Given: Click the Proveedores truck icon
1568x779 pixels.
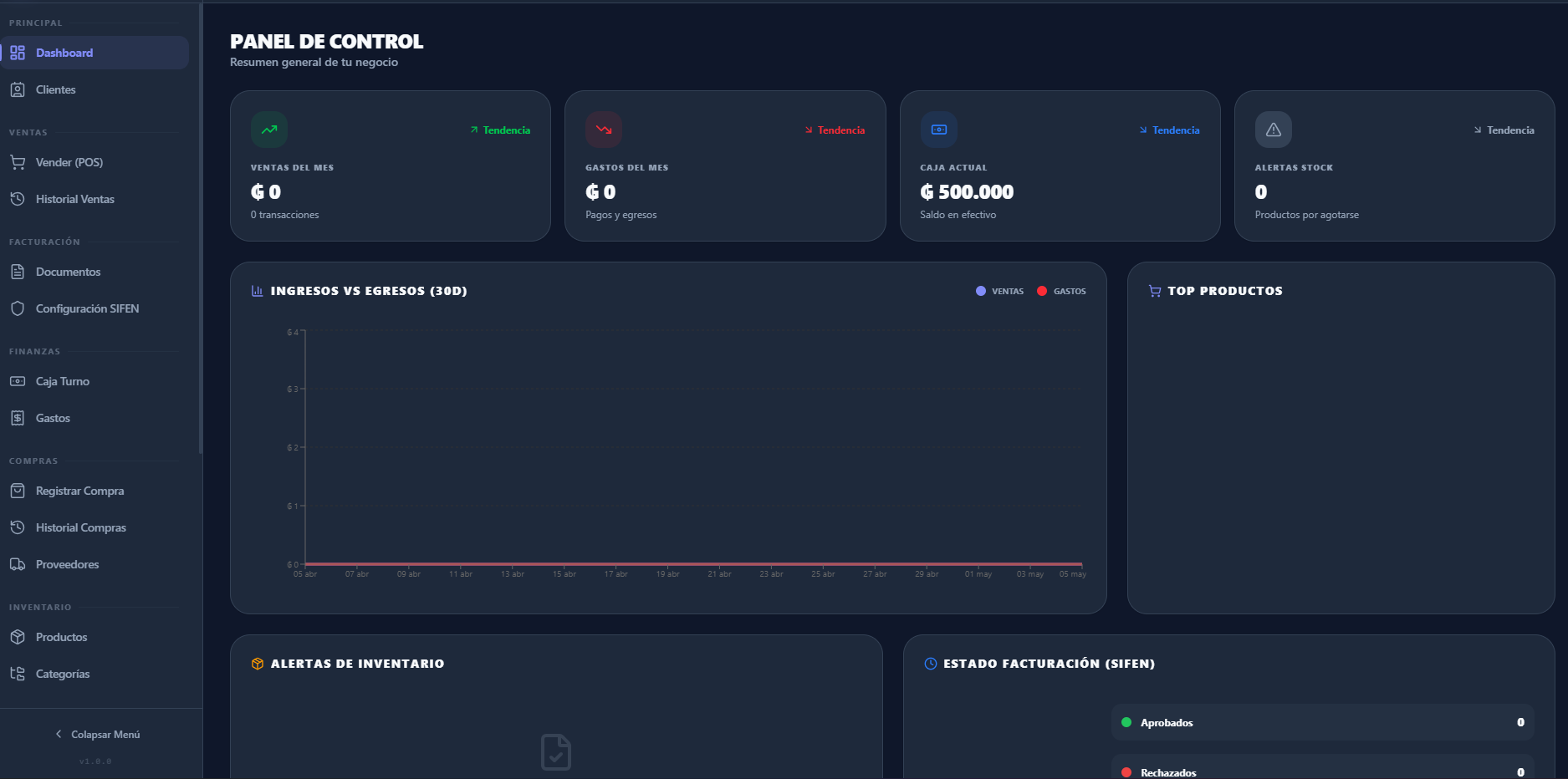Looking at the screenshot, I should point(18,564).
